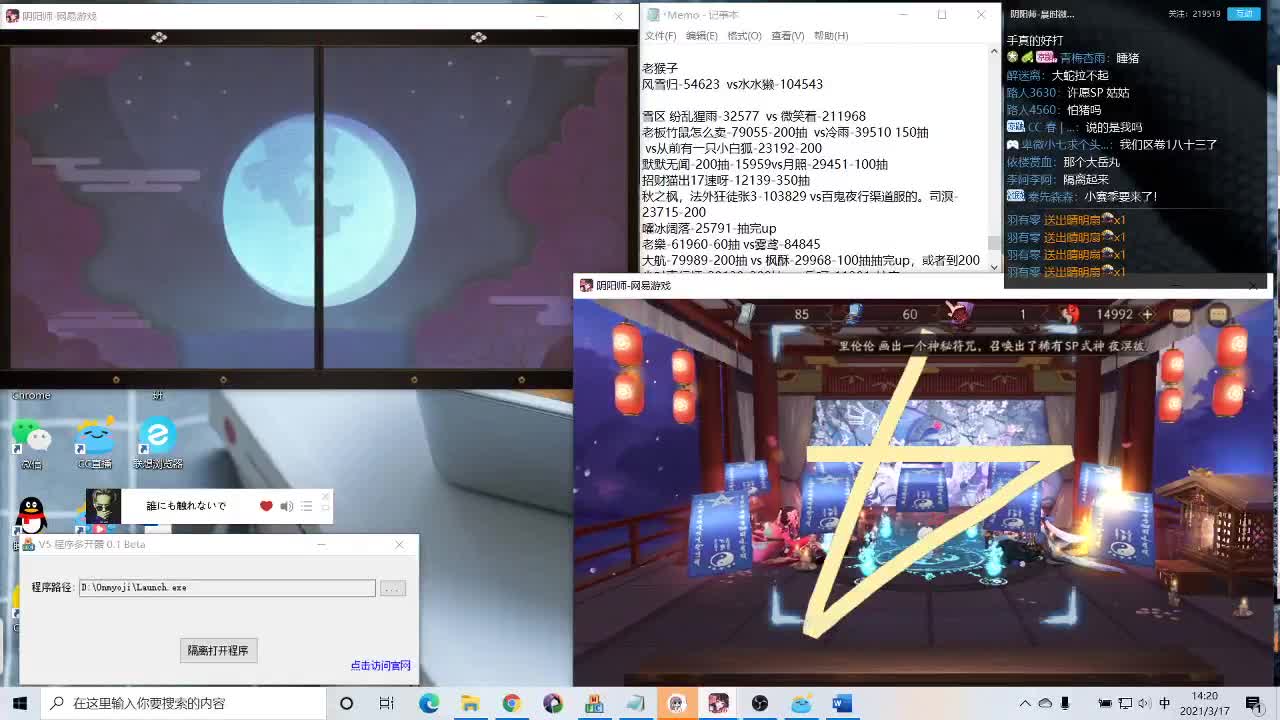Viewport: 1280px width, 720px height.
Task: Click the Notepad scrollbar up arrow
Action: (x=993, y=52)
